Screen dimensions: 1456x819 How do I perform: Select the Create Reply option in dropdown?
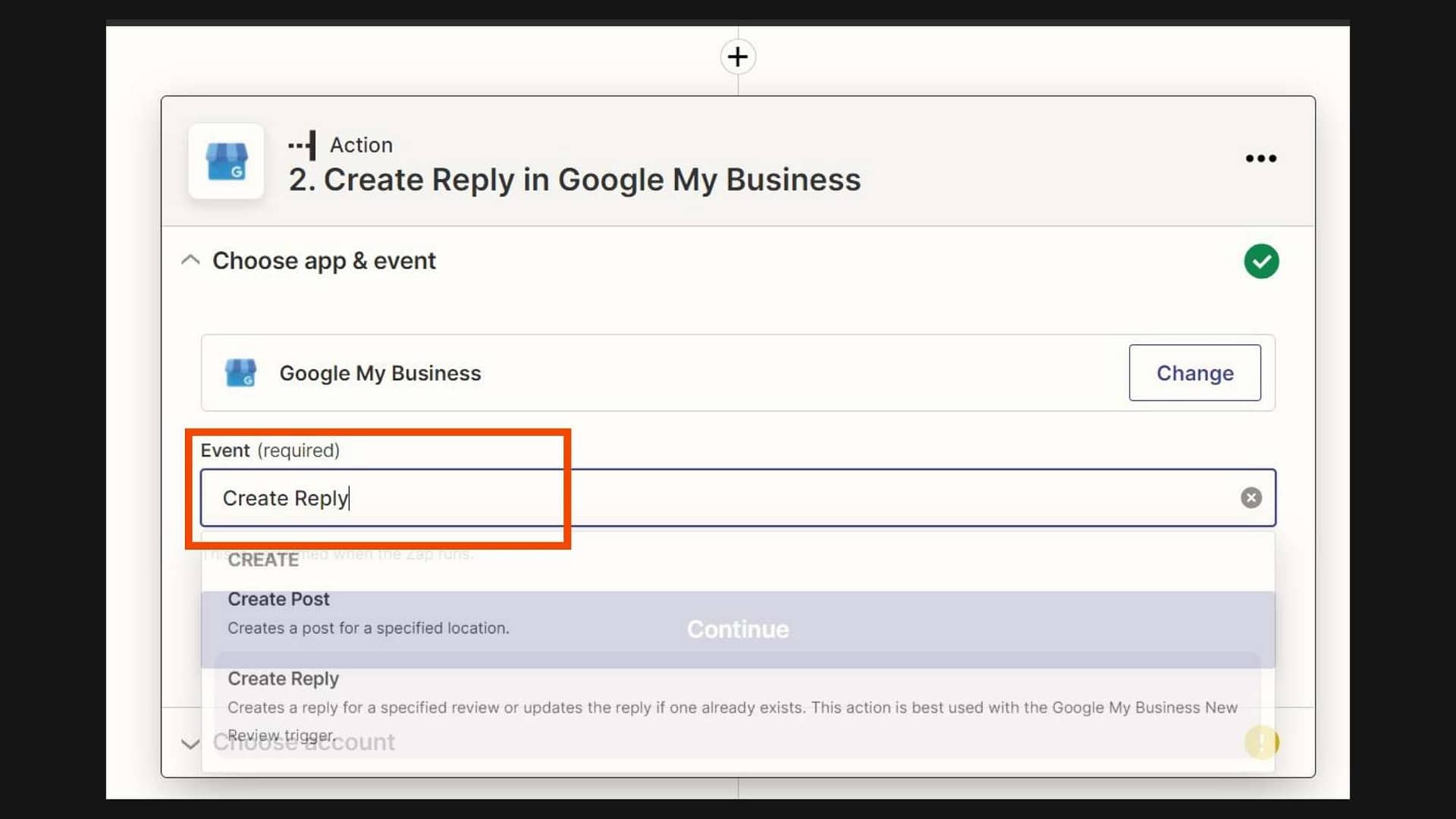pyautogui.click(x=738, y=707)
